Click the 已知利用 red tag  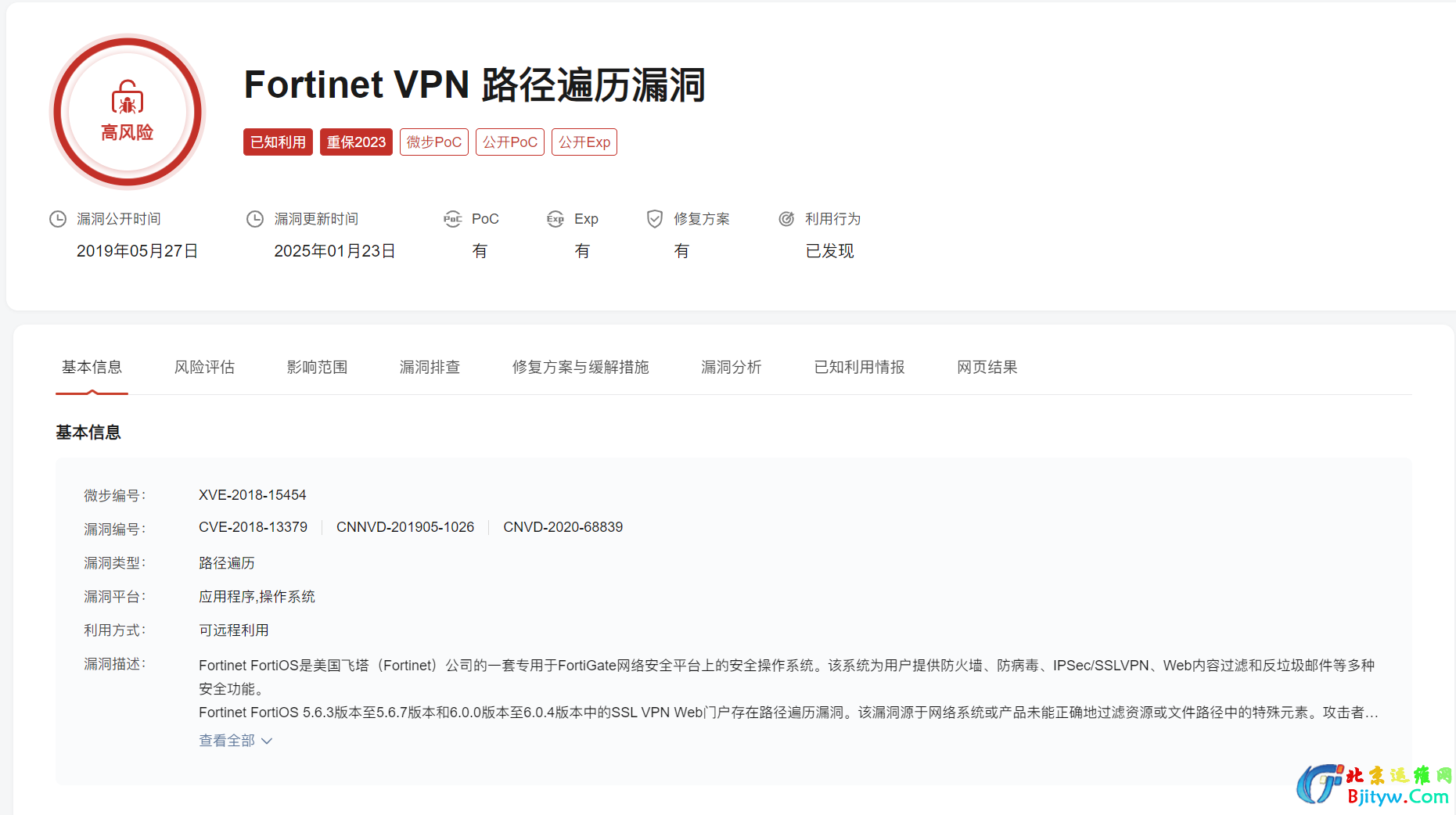[x=278, y=142]
